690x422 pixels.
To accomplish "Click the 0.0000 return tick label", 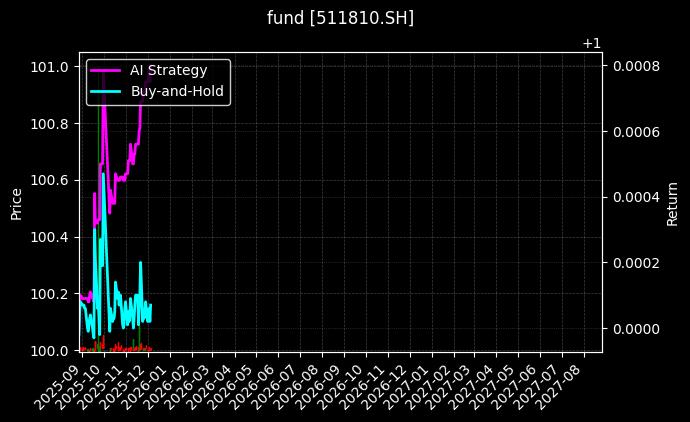I will tap(636, 329).
